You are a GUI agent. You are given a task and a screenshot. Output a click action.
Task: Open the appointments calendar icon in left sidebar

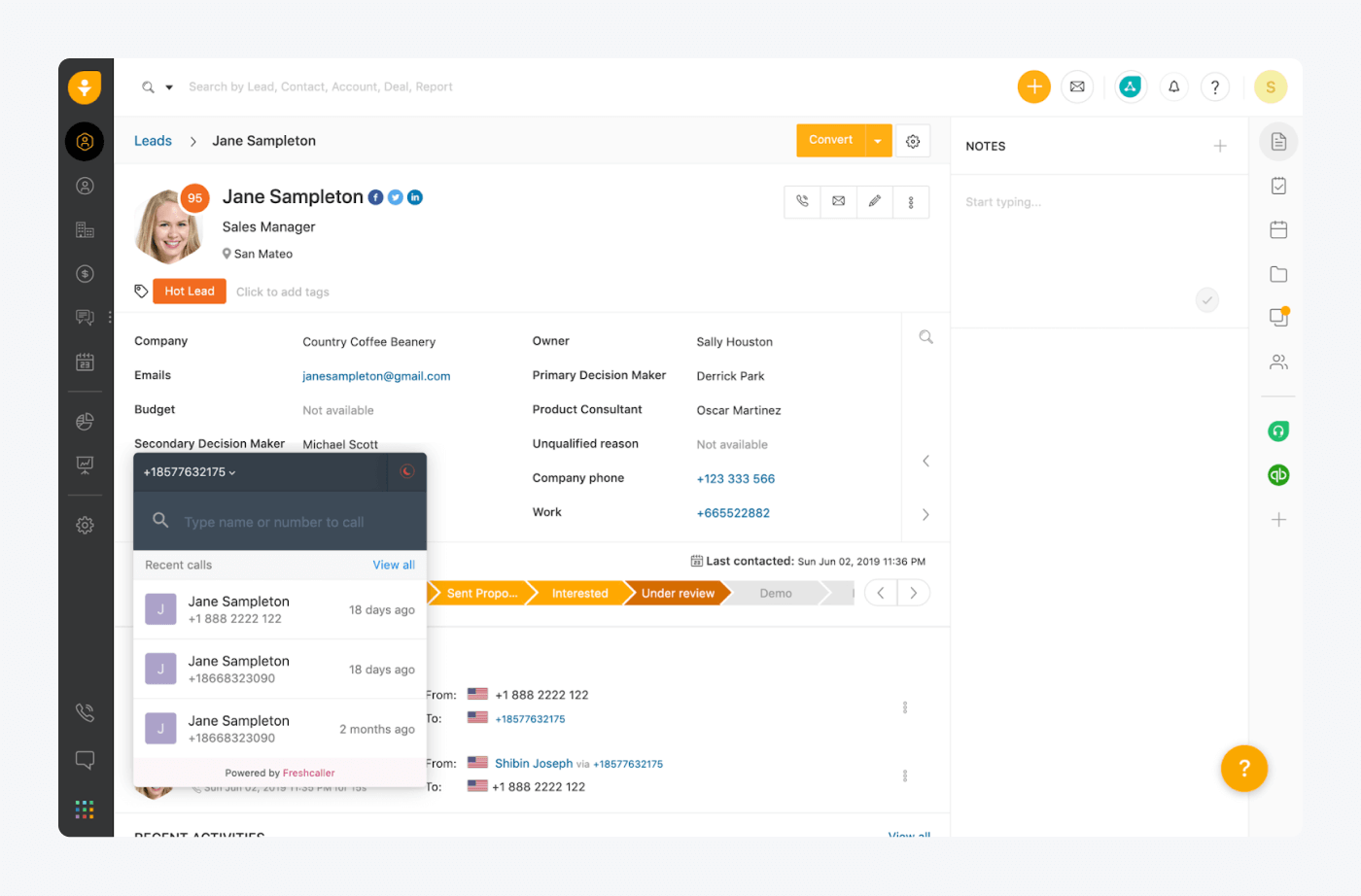coord(85,361)
